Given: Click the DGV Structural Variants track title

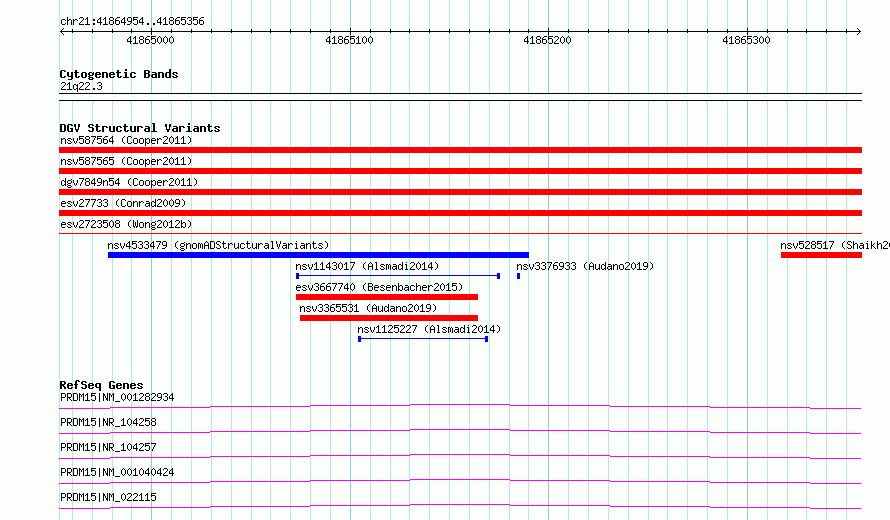Looking at the screenshot, I should pos(140,128).
